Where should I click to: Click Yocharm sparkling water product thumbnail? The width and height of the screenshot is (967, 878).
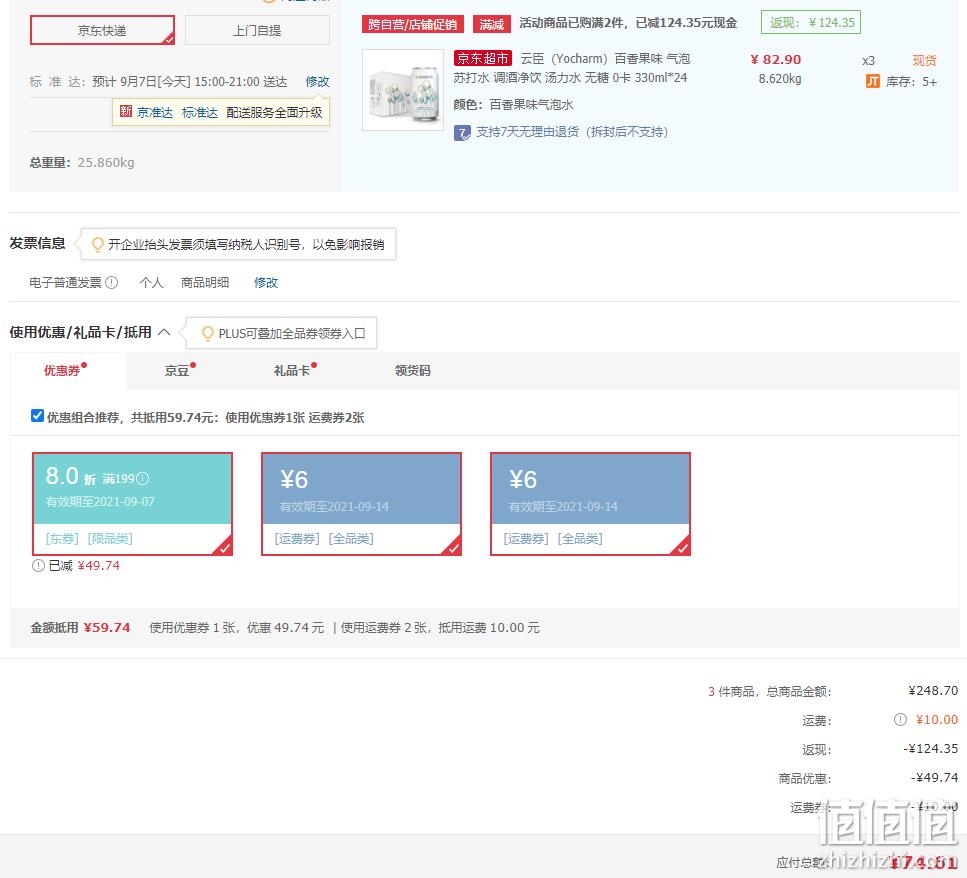coord(403,90)
